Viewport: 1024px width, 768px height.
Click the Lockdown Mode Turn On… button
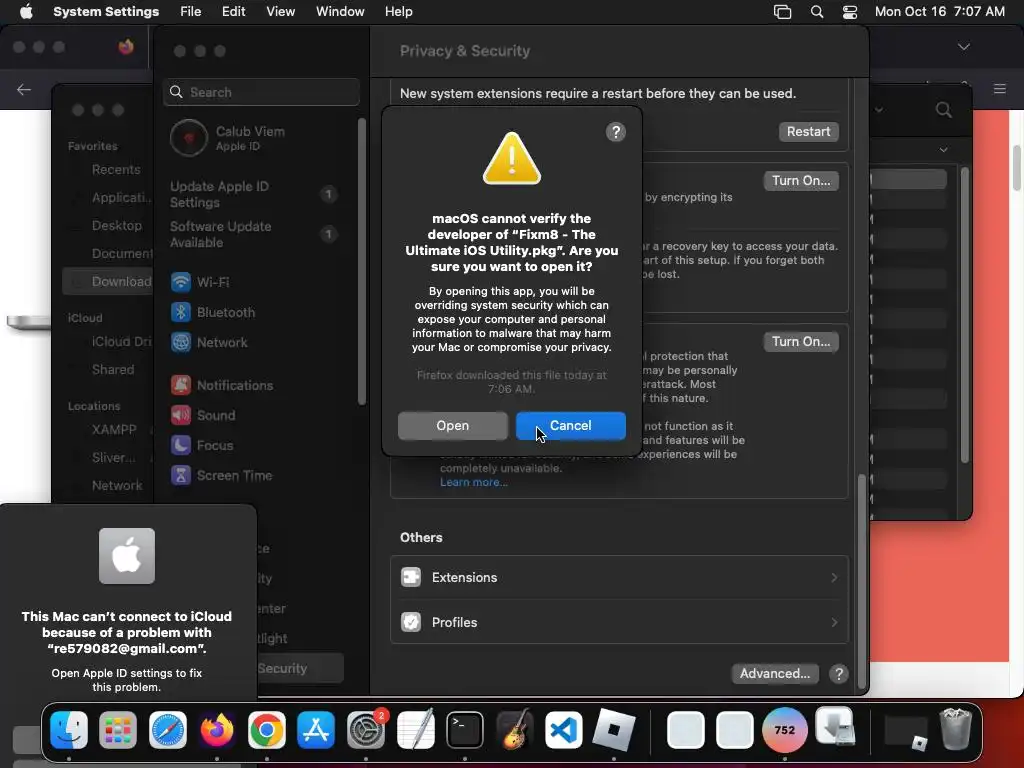[x=801, y=342]
